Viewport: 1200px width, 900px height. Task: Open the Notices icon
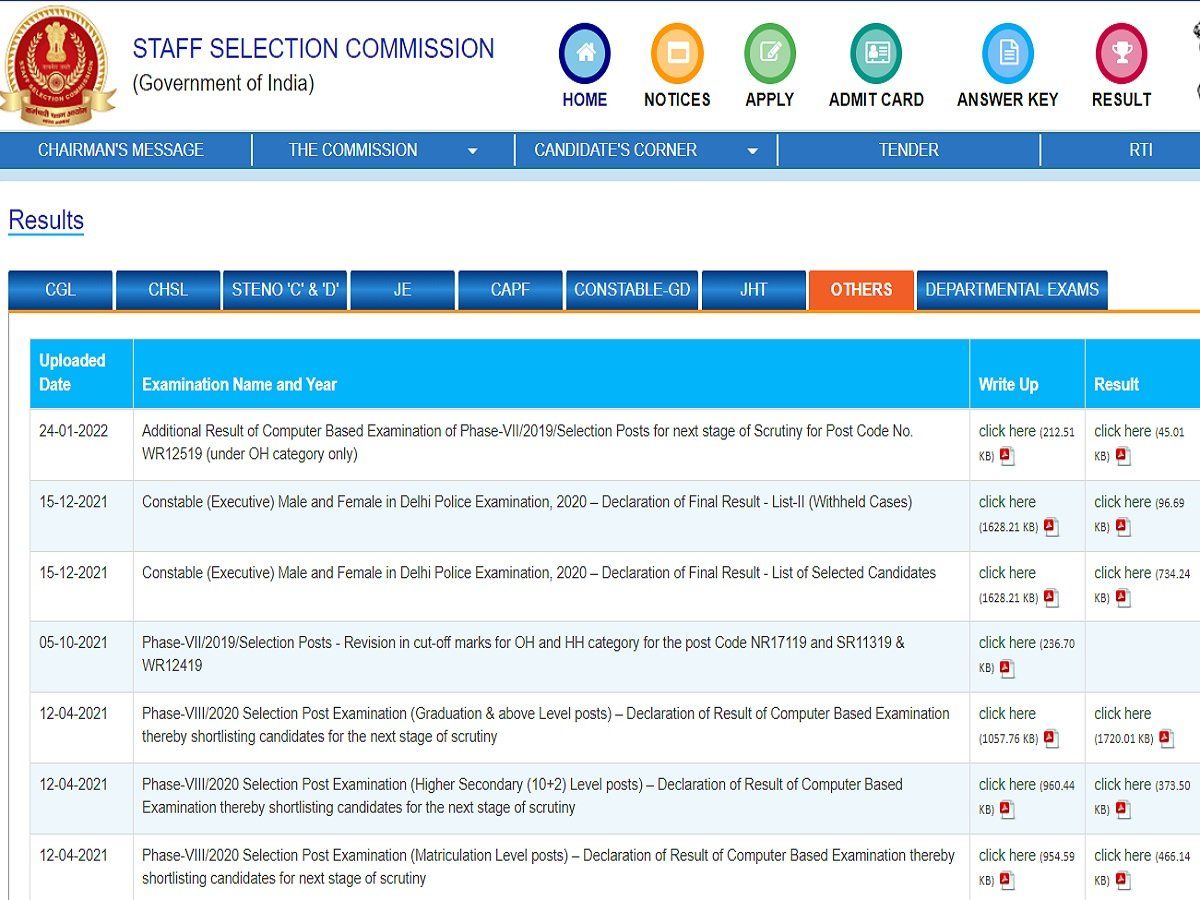coord(677,53)
